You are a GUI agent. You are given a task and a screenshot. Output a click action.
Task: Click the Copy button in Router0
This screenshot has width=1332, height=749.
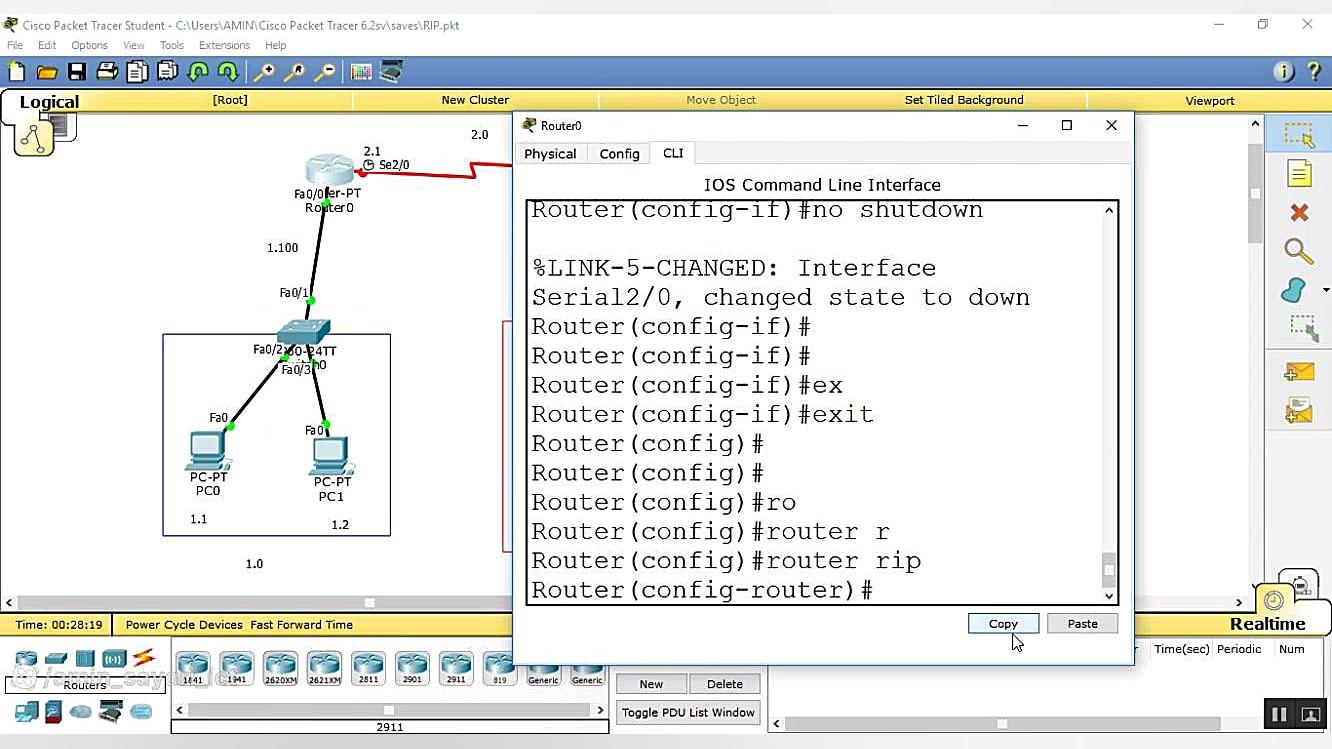click(1003, 623)
